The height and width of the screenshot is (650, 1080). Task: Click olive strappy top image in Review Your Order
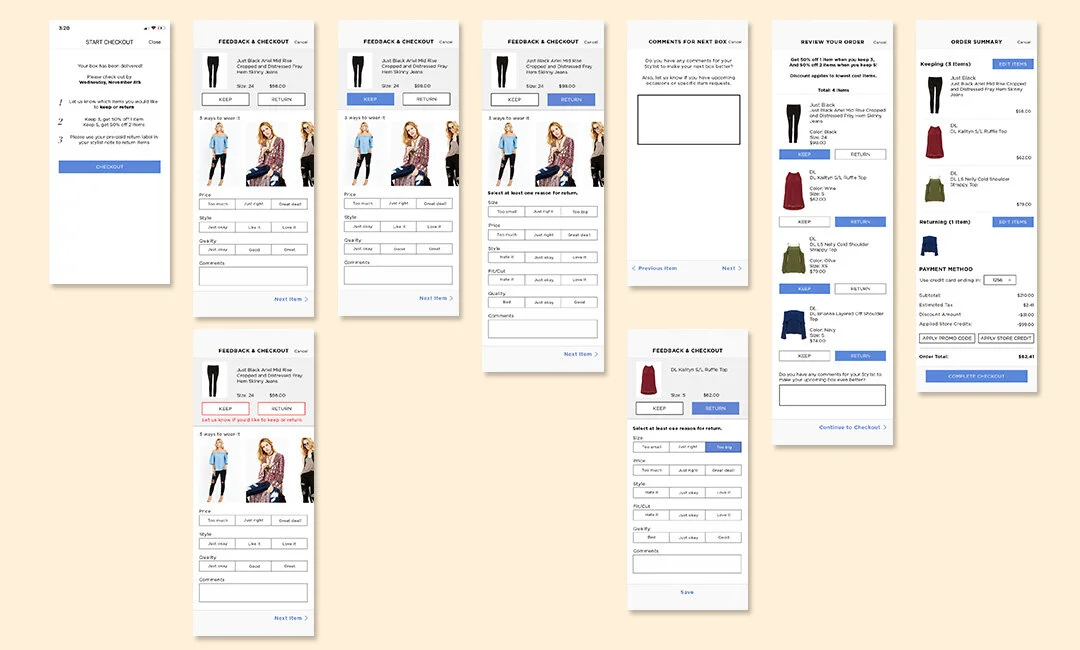click(x=793, y=258)
